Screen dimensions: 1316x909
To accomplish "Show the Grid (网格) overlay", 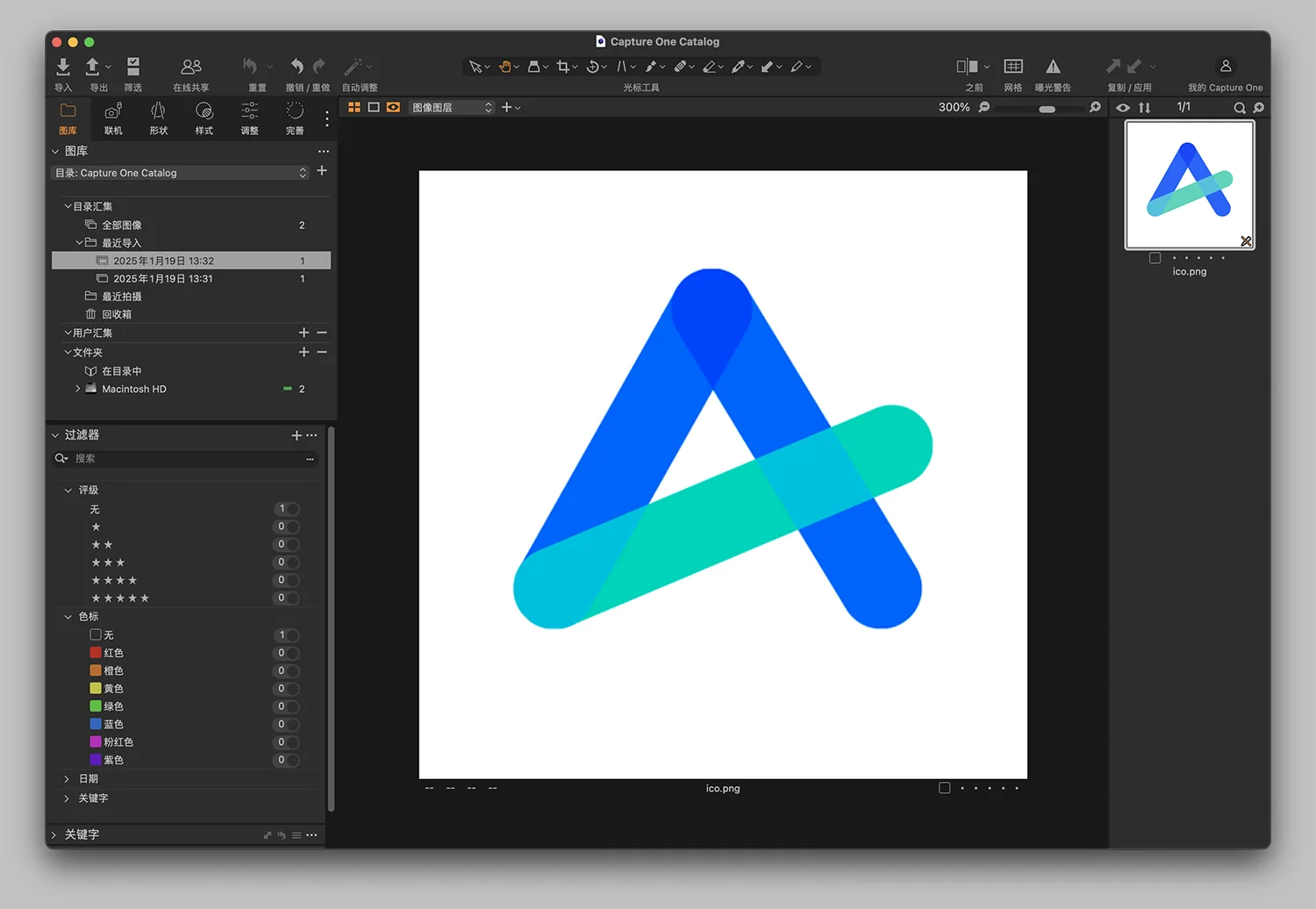I will point(1013,67).
